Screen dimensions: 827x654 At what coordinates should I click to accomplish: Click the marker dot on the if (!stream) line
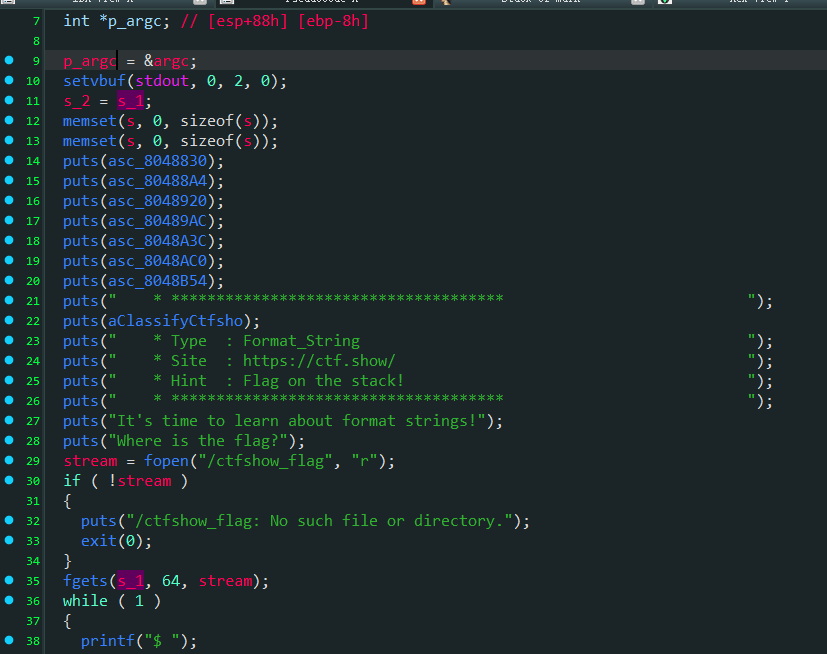[x=9, y=481]
